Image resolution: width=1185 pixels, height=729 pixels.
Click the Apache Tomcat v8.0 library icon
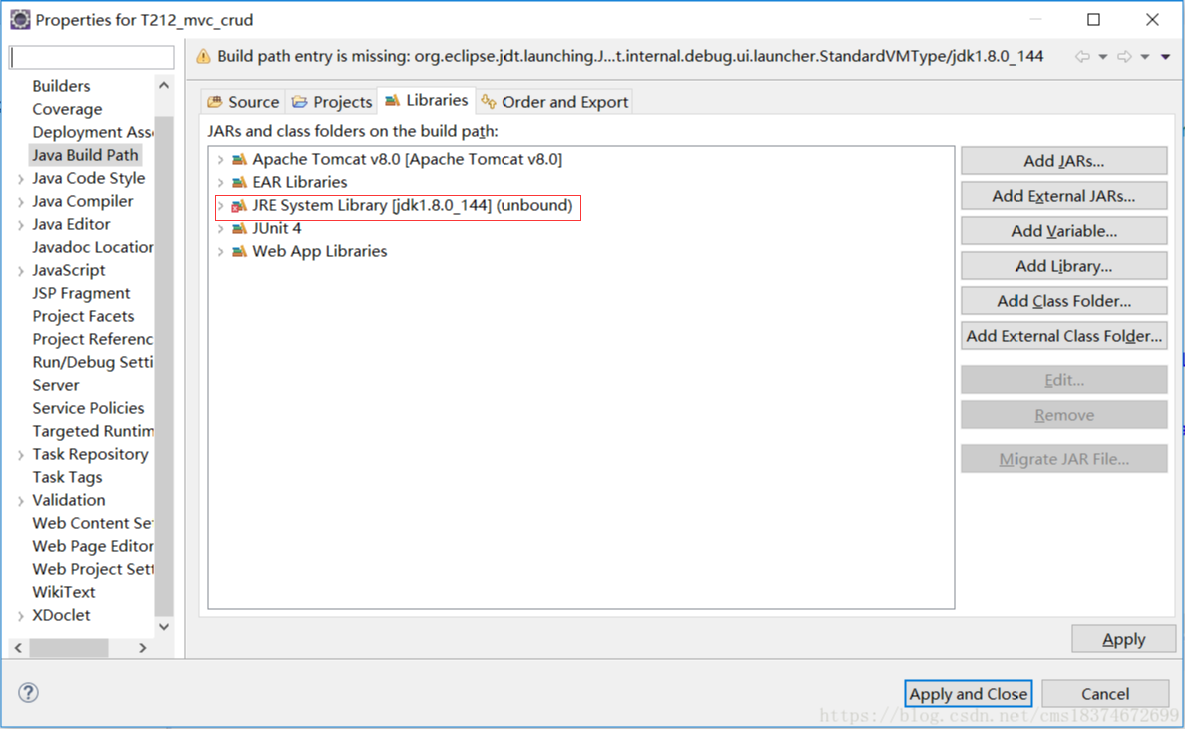(x=239, y=159)
